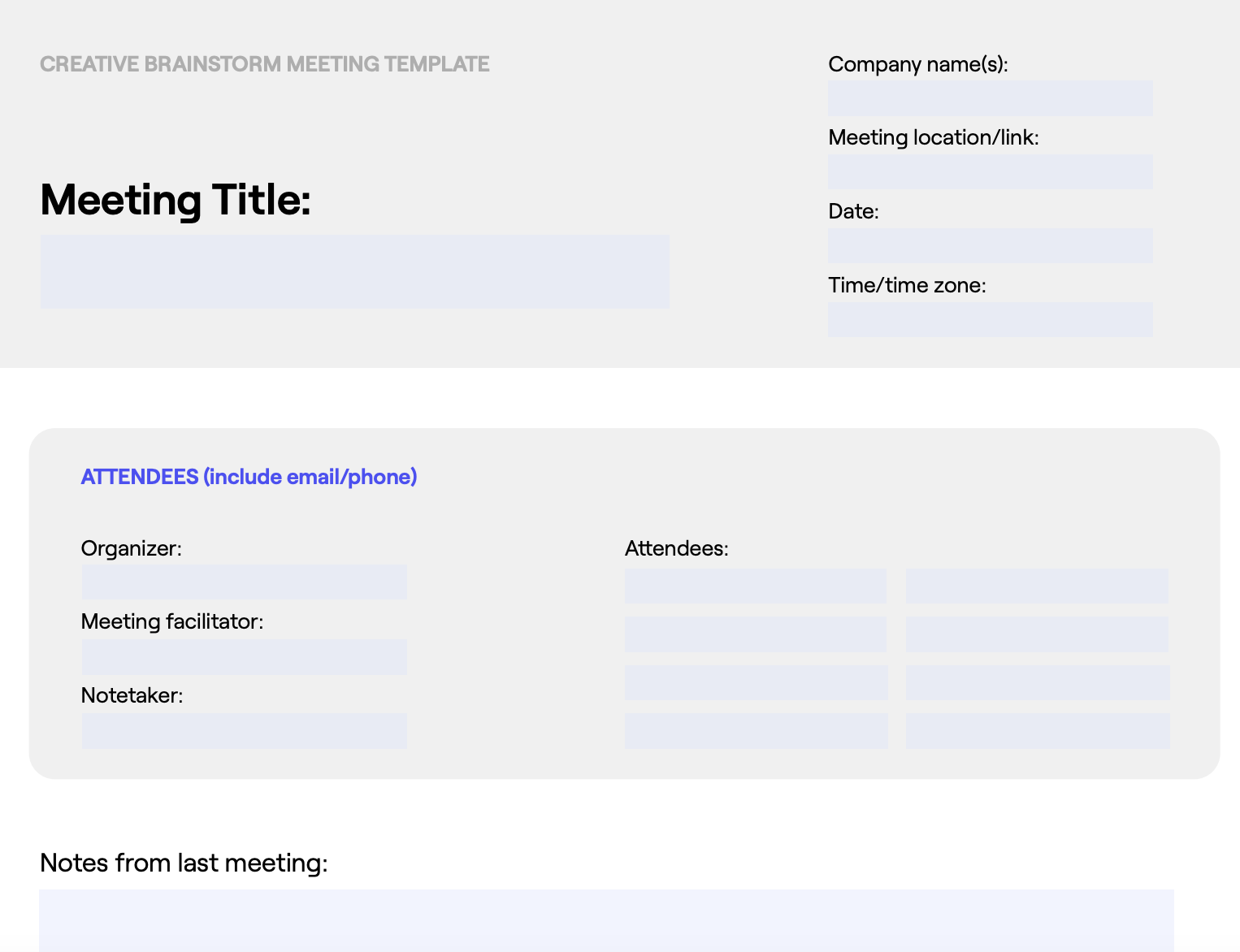Click the Date input field

(x=990, y=244)
